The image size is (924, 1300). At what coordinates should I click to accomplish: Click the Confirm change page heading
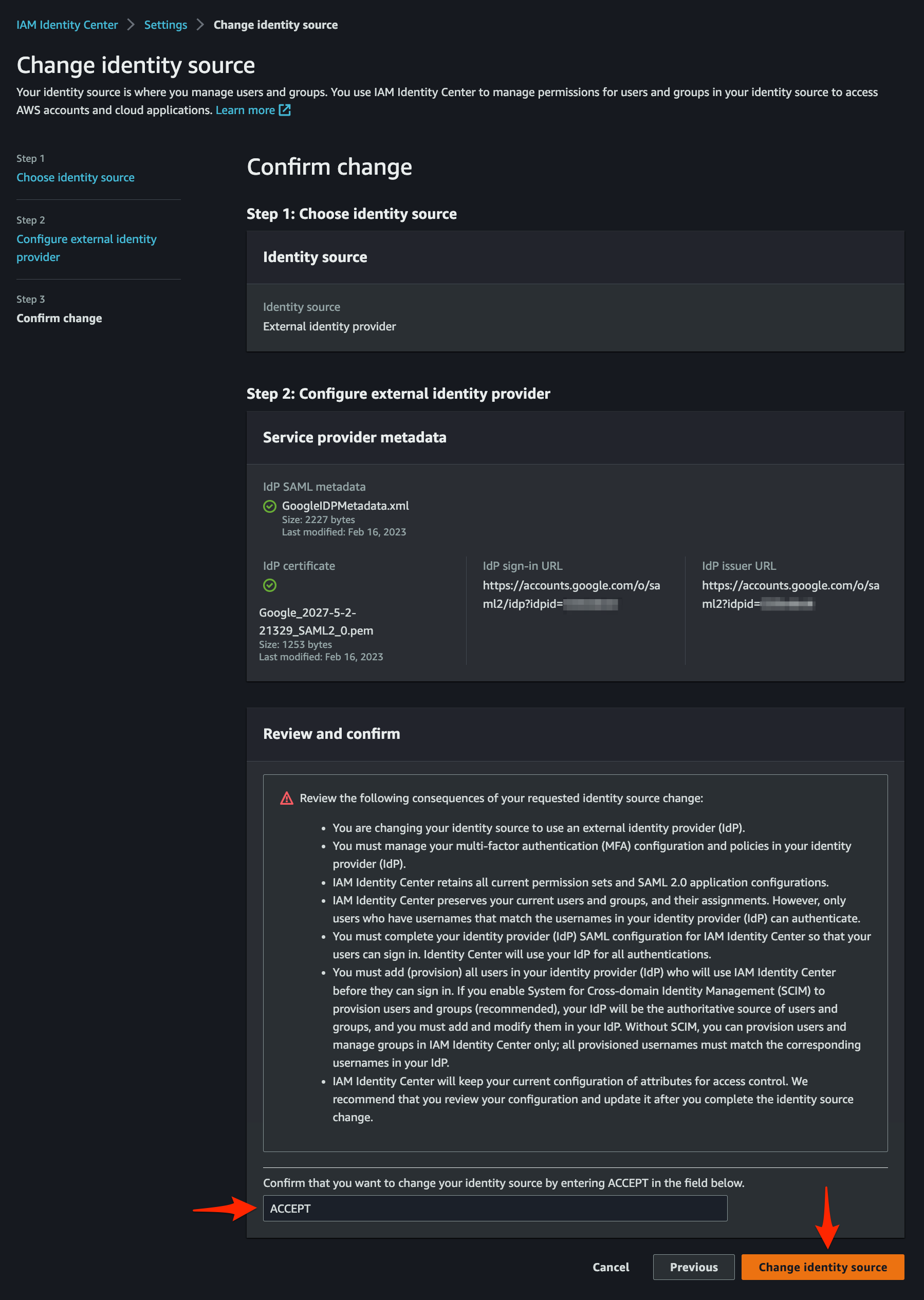point(329,168)
